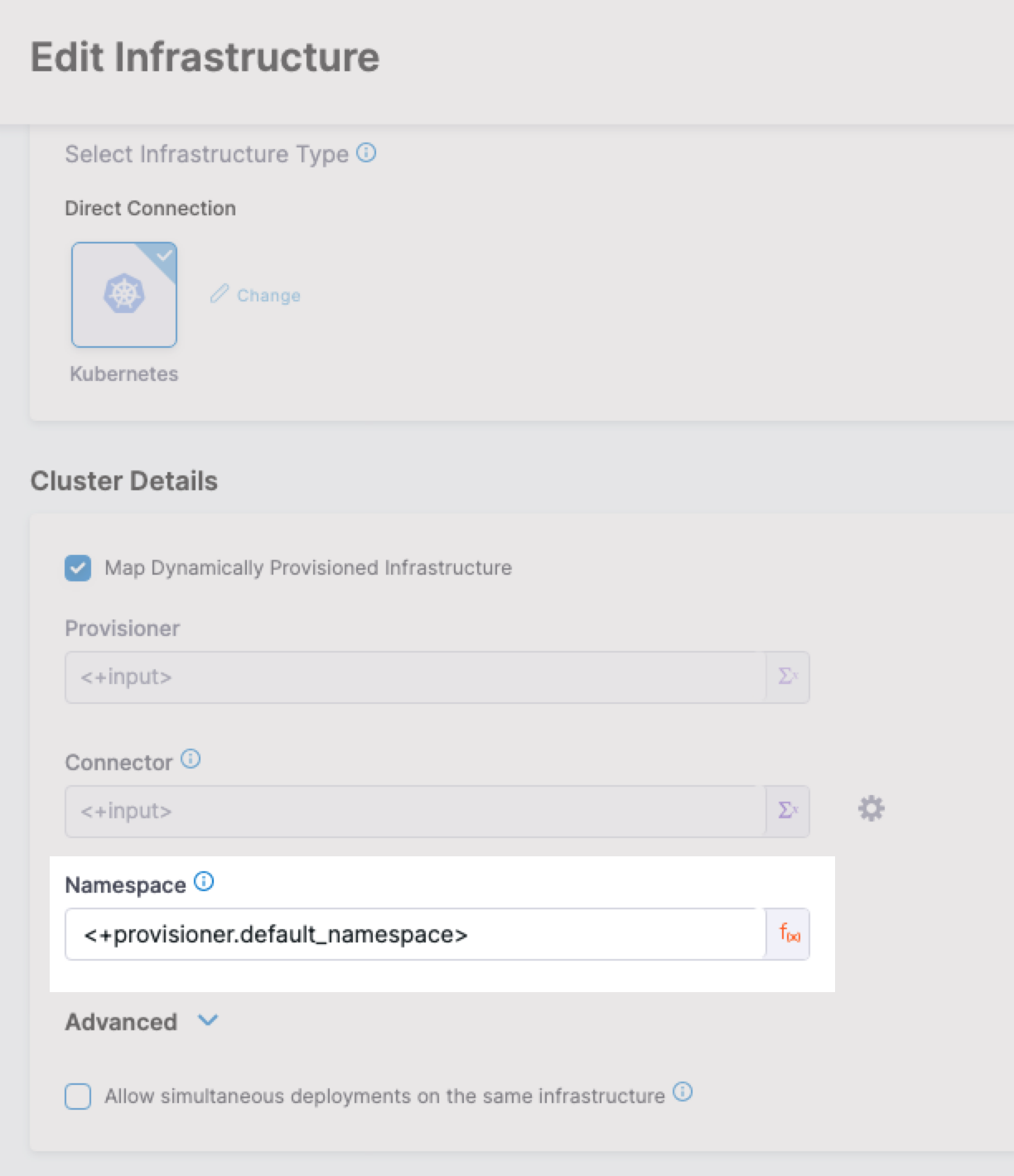Click the info icon beside Select Infrastructure Type
Viewport: 1014px width, 1176px height.
[x=366, y=153]
